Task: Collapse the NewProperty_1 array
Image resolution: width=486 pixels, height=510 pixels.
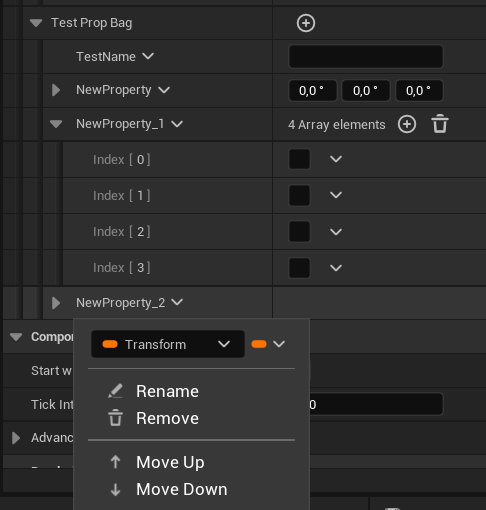Action: (x=56, y=124)
